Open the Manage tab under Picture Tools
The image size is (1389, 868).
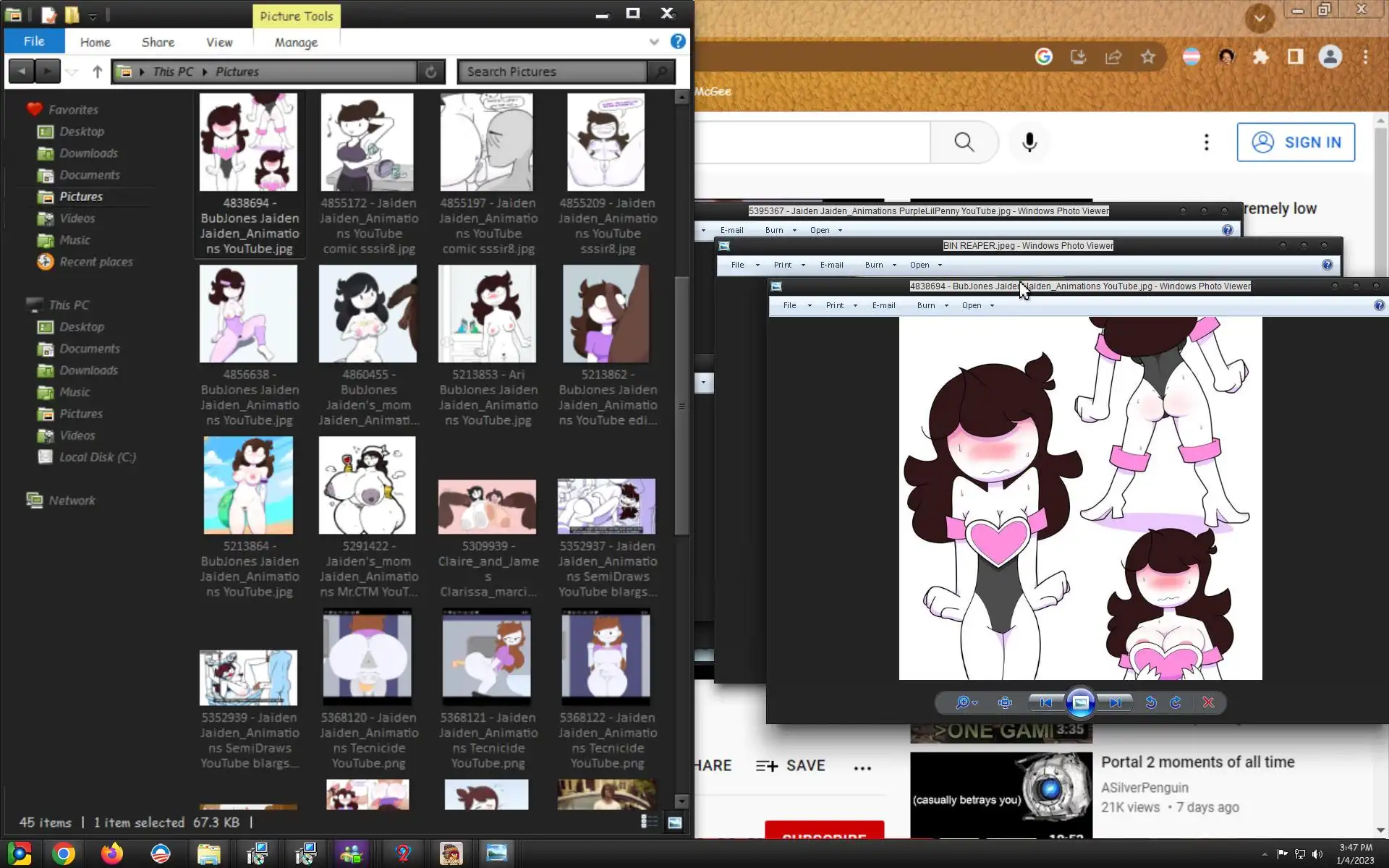tap(296, 42)
